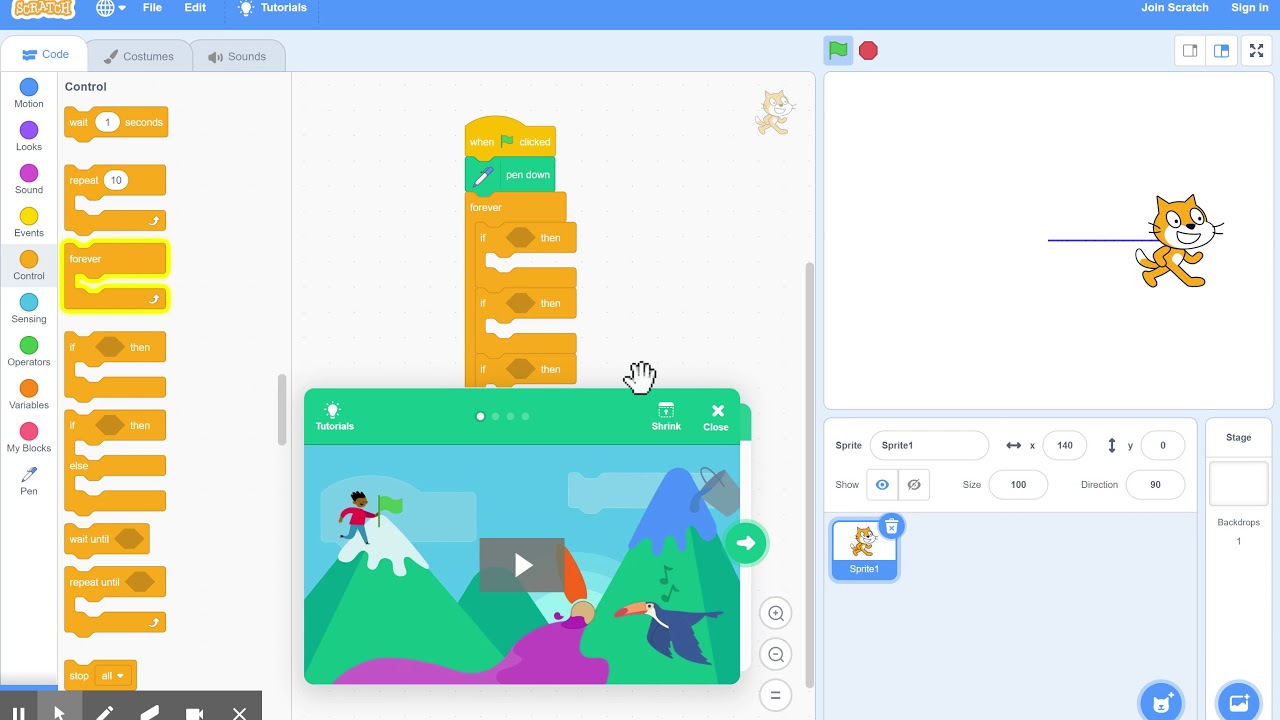Image resolution: width=1280 pixels, height=720 pixels.
Task: Close the screen recorder toolbar
Action: coord(239,713)
